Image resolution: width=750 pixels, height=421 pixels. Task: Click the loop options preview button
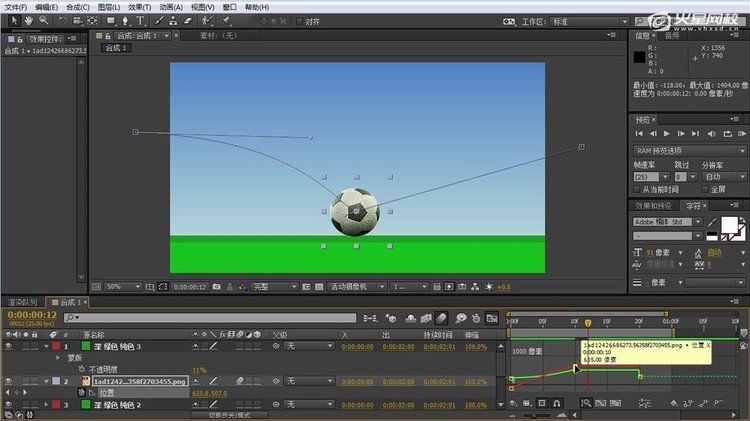click(728, 133)
